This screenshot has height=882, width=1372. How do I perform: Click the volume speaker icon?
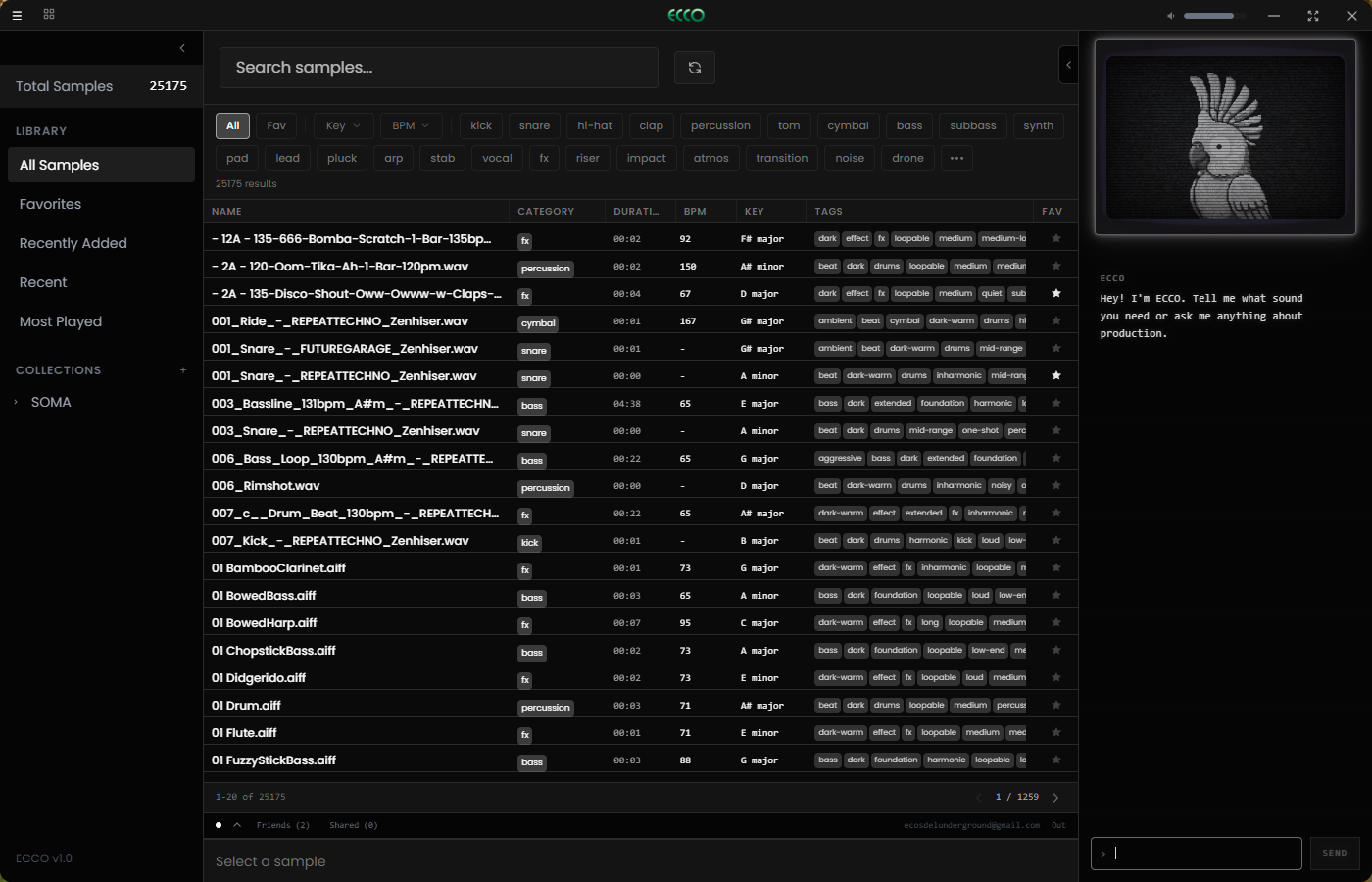click(1170, 16)
